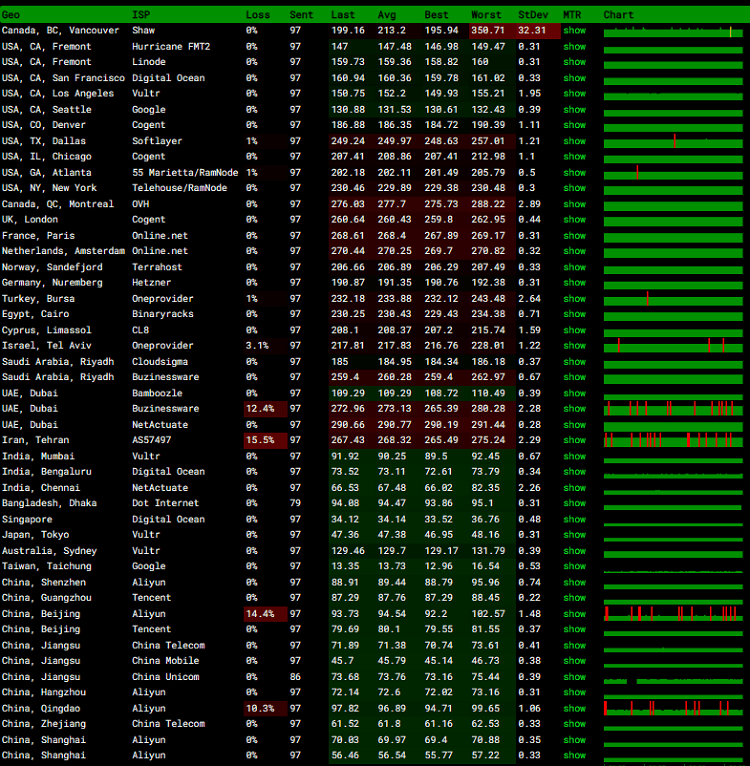
Task: Click the Jiangsu China Unicom chart
Action: point(673,681)
